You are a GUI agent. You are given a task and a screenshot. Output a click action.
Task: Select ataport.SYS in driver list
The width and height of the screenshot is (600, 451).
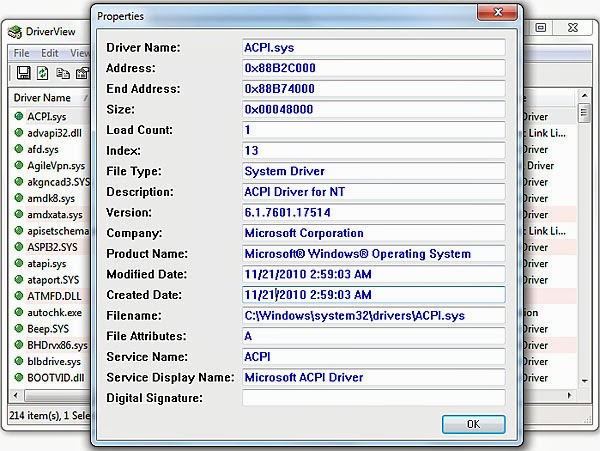coord(53,280)
